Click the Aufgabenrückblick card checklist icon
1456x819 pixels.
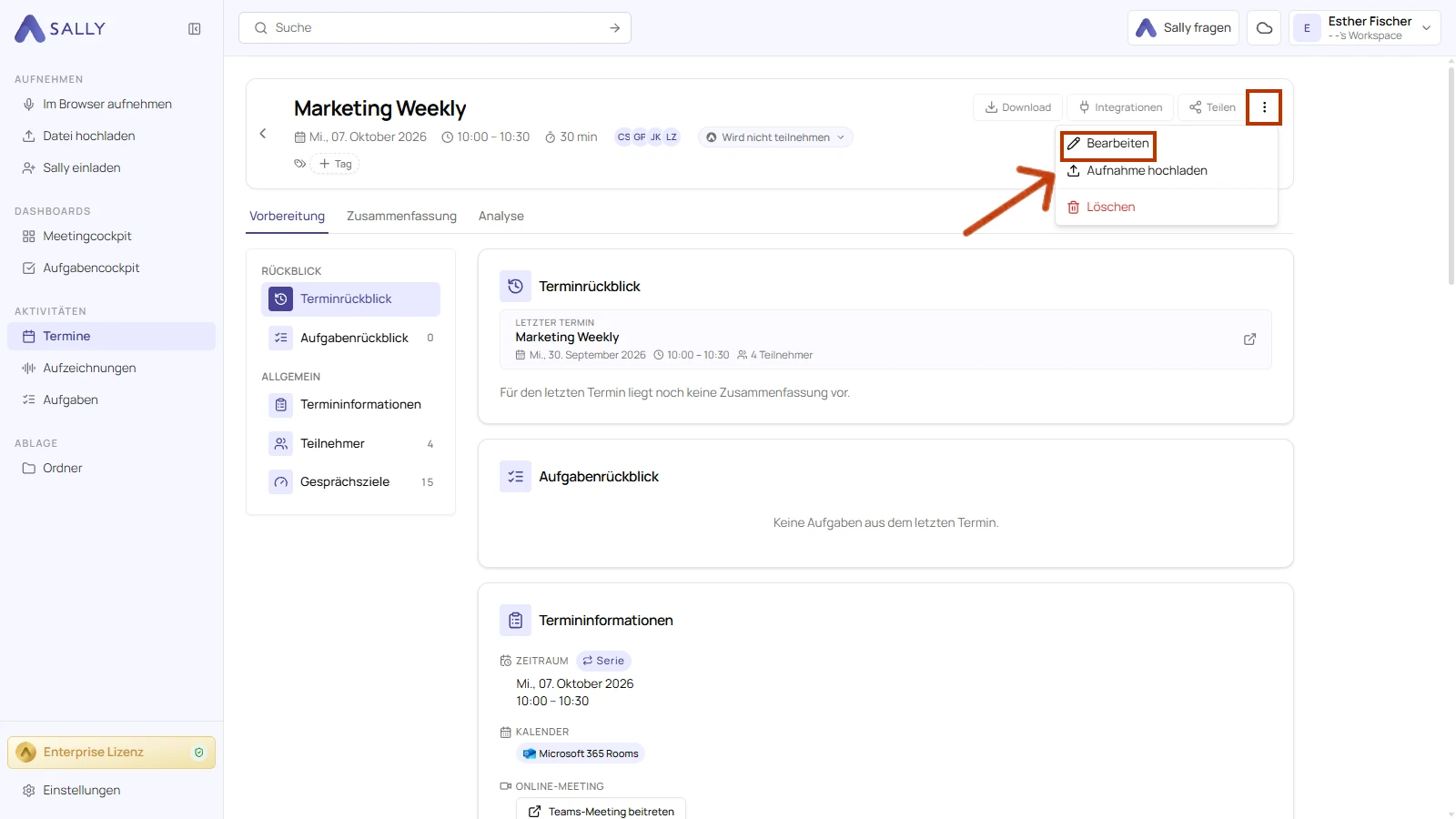click(x=515, y=476)
